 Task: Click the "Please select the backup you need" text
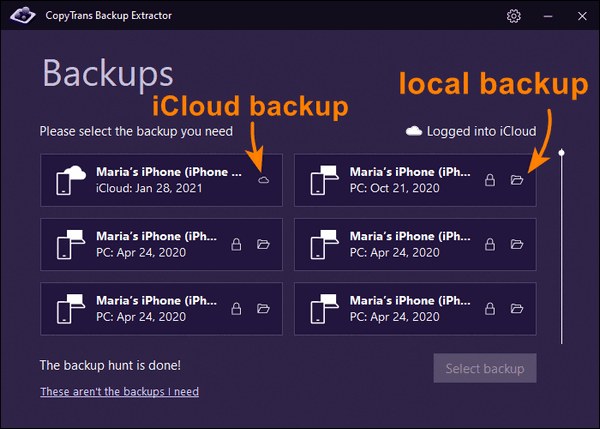[136, 131]
